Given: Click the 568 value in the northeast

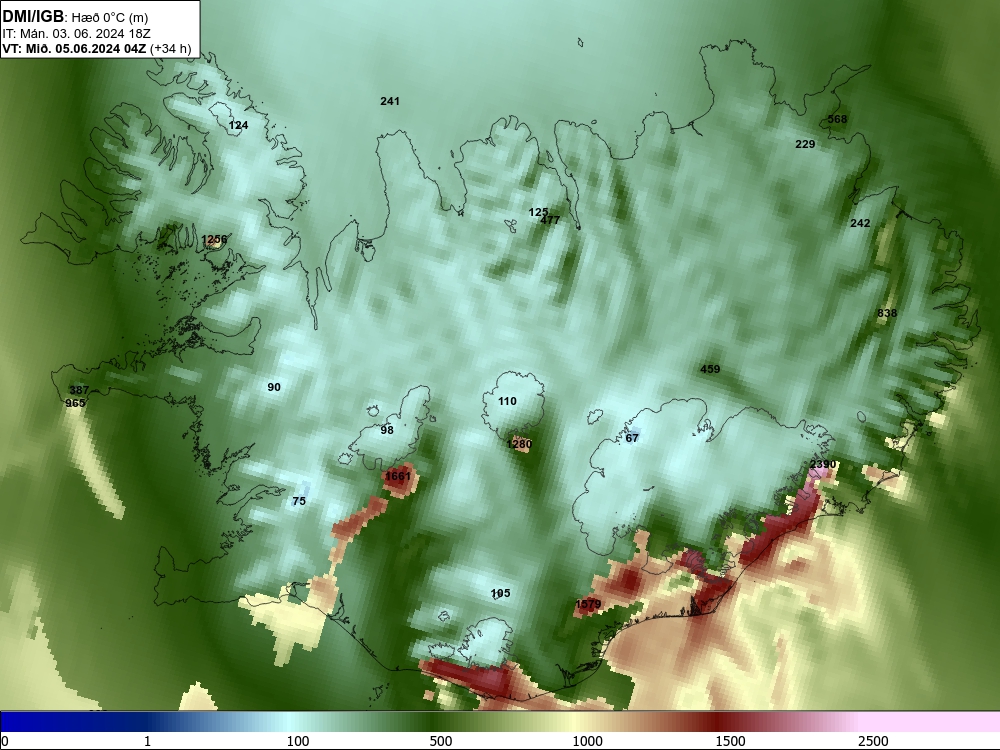Looking at the screenshot, I should [837, 119].
